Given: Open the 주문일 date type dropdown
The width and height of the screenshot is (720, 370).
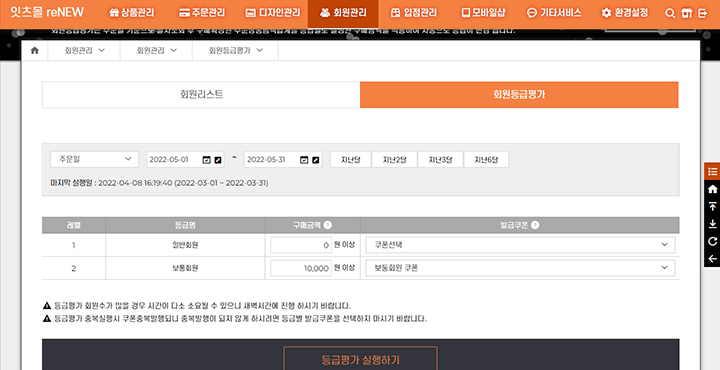Looking at the screenshot, I should click(x=94, y=159).
